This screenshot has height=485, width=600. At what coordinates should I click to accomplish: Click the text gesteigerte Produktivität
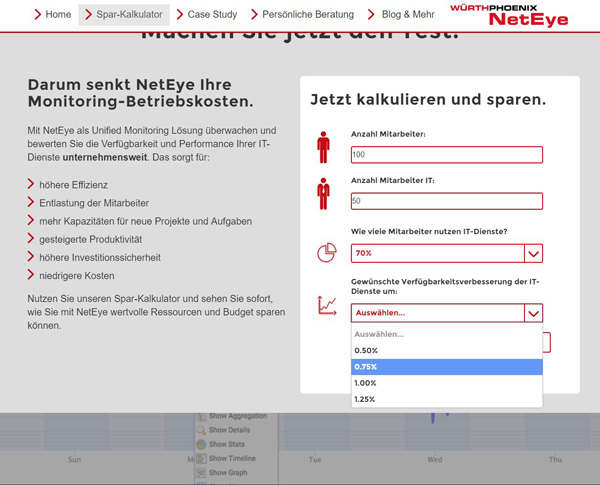pos(90,240)
